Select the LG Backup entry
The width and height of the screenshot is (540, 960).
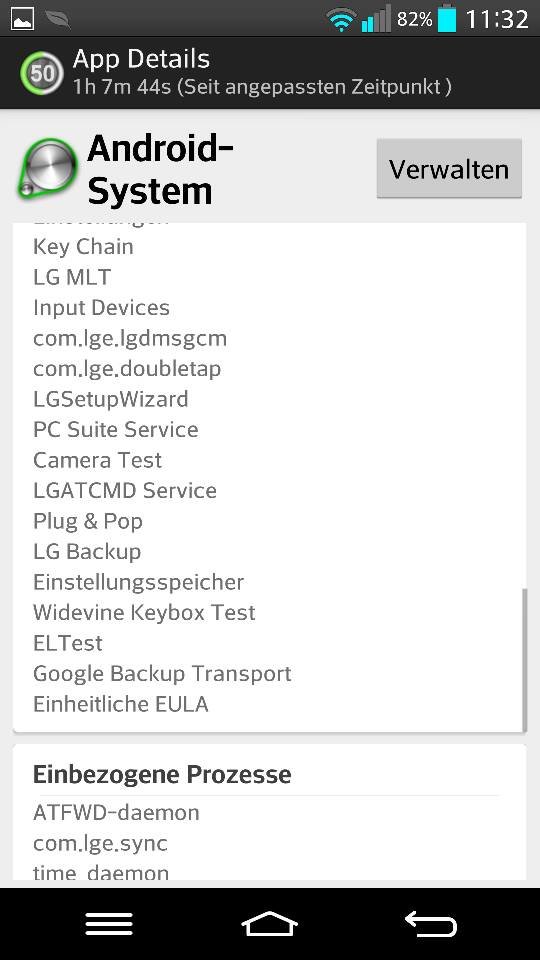(87, 552)
